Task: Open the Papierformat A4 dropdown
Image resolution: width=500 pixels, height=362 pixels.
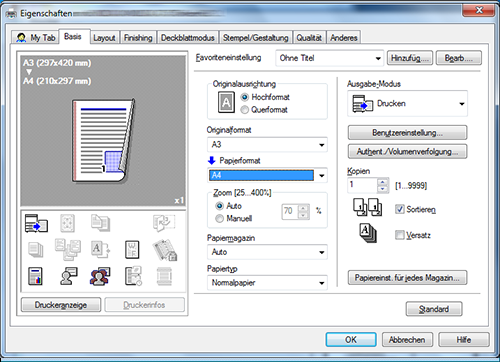Action: coord(267,175)
